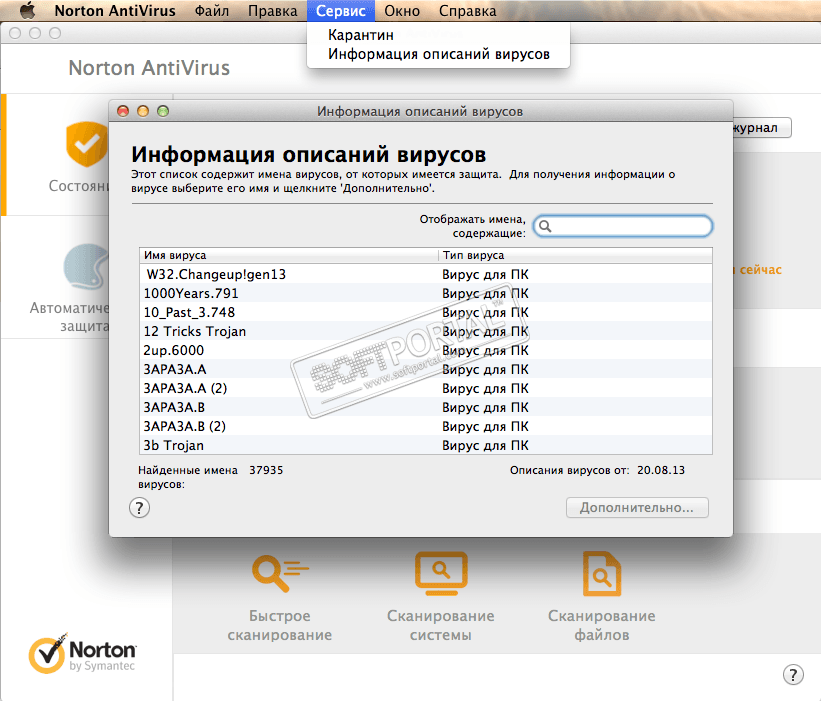Viewport: 821px width, 701px height.
Task: Click the Состояние shield icon in sidebar
Action: tap(87, 144)
